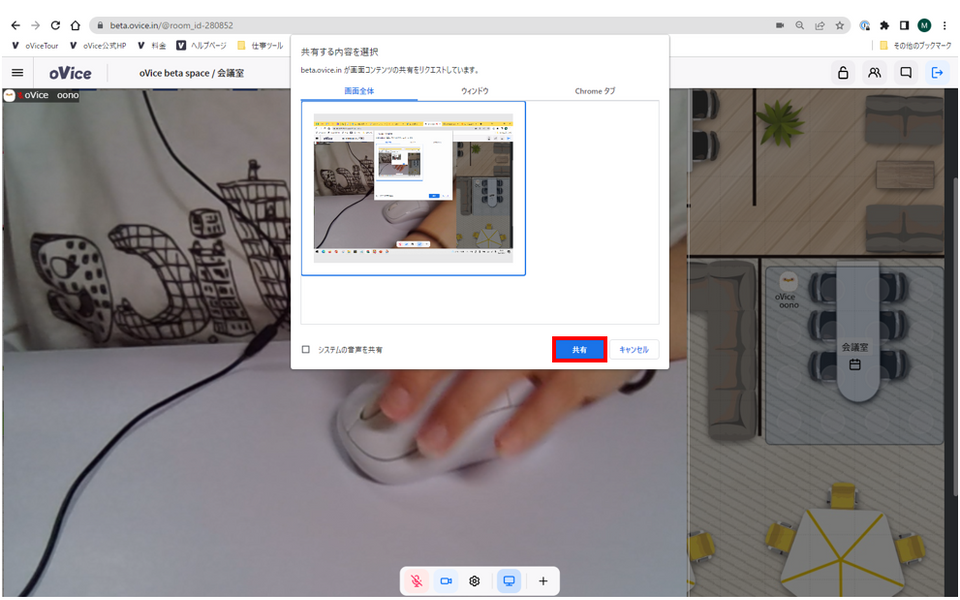Open the ヘルプページ bookmark

(x=201, y=46)
